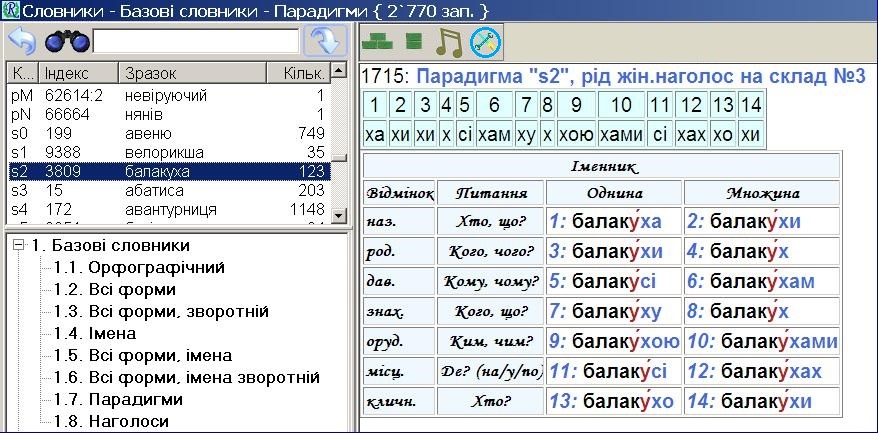This screenshot has width=878, height=433.
Task: Open the '1.4. Імена' dictionary
Action: click(x=95, y=334)
